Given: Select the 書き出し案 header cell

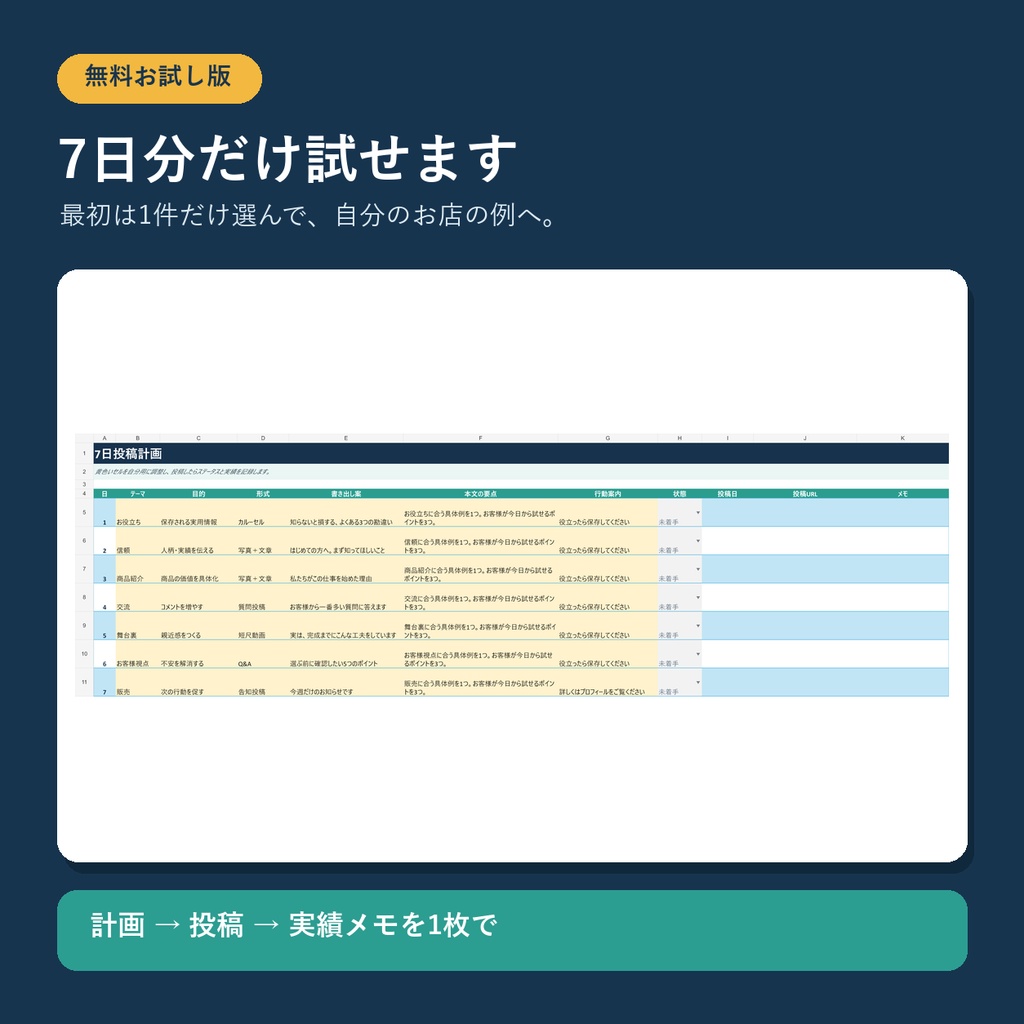Looking at the screenshot, I should click(x=345, y=494).
